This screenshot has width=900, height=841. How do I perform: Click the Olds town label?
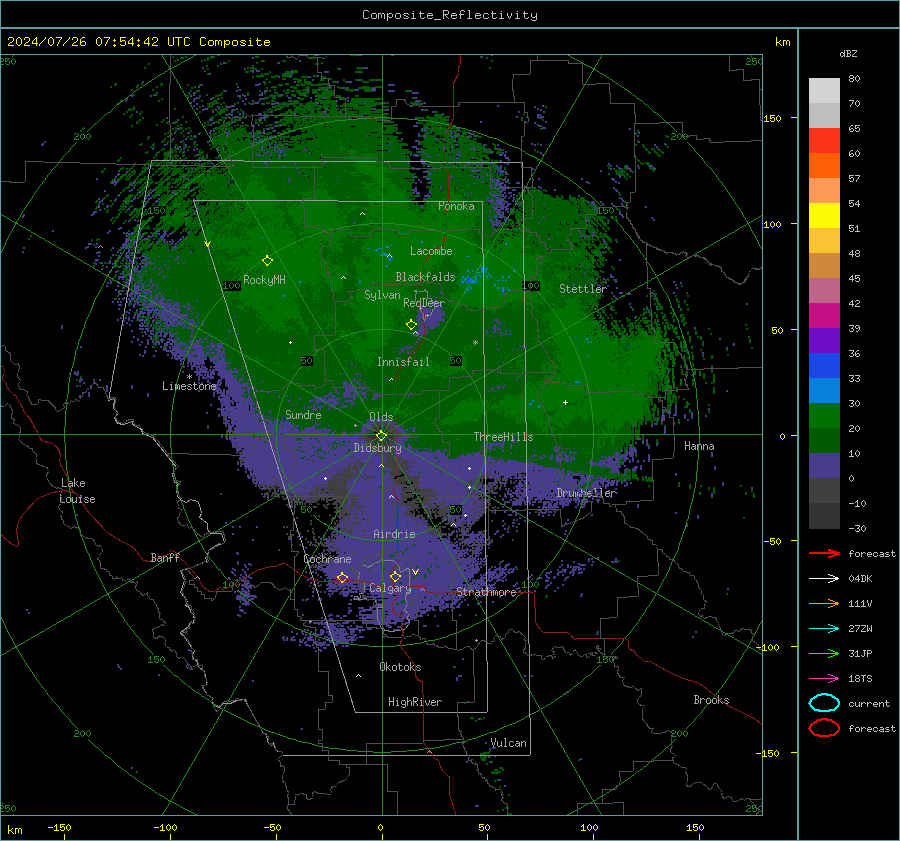[381, 417]
